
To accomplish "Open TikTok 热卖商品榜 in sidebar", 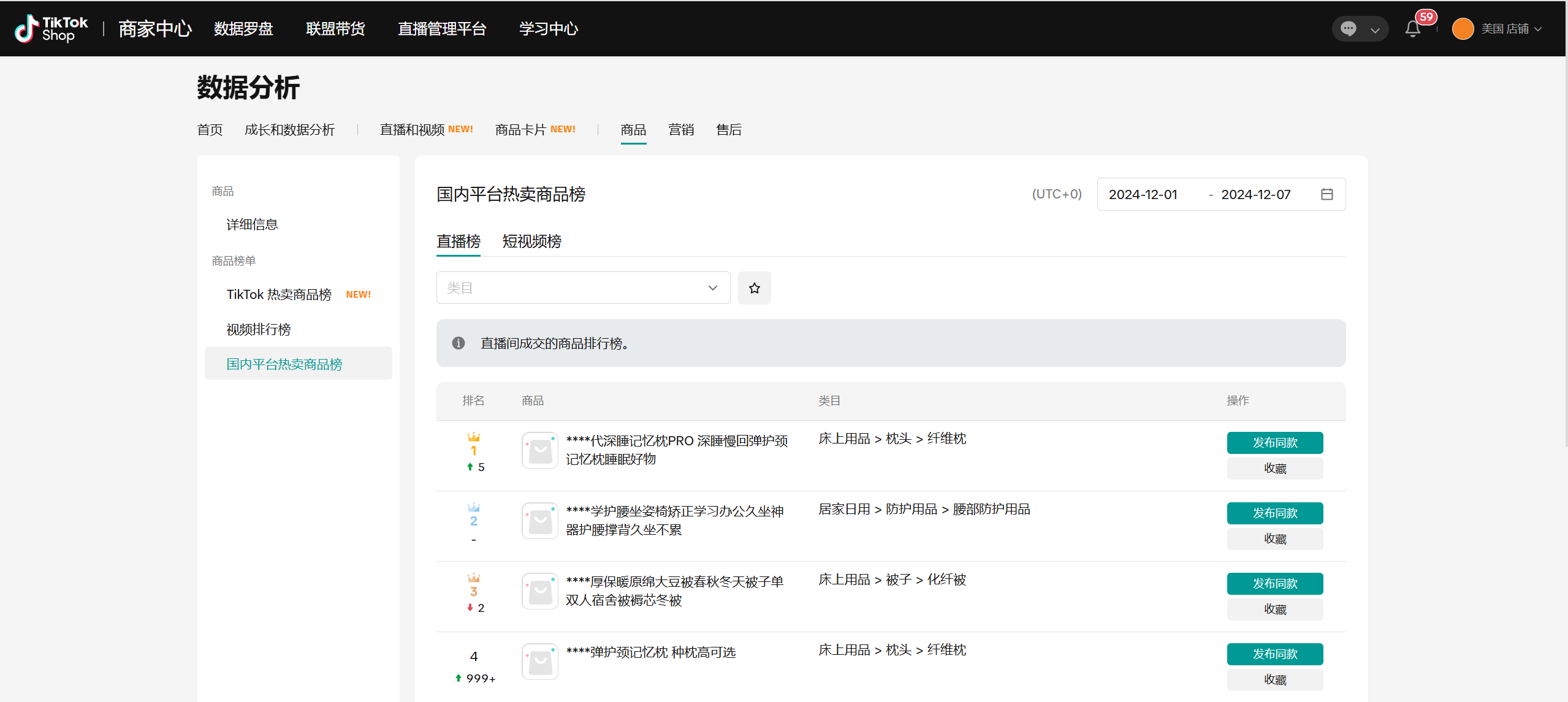I will click(279, 295).
